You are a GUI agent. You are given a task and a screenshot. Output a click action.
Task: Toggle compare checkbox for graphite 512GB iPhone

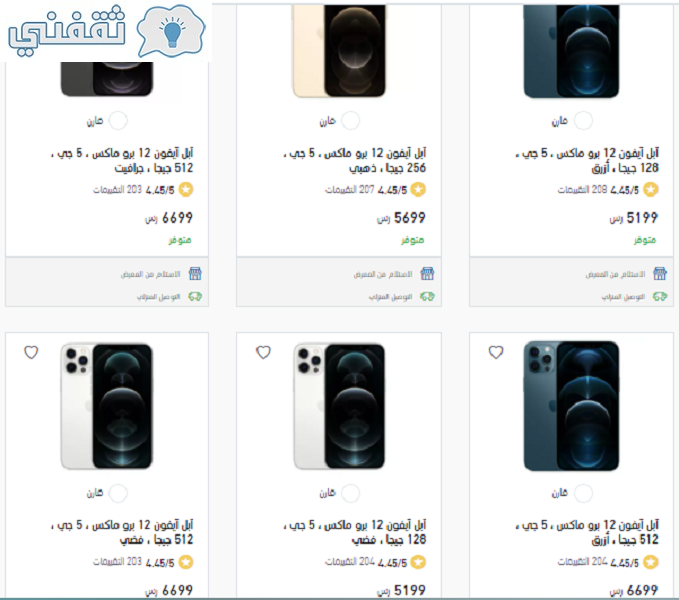point(118,121)
